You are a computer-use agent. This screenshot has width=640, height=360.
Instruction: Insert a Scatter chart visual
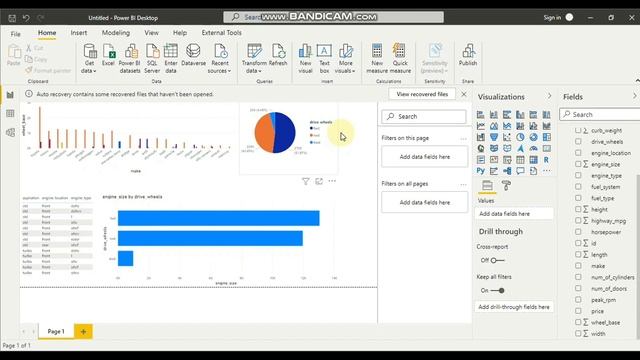507,137
